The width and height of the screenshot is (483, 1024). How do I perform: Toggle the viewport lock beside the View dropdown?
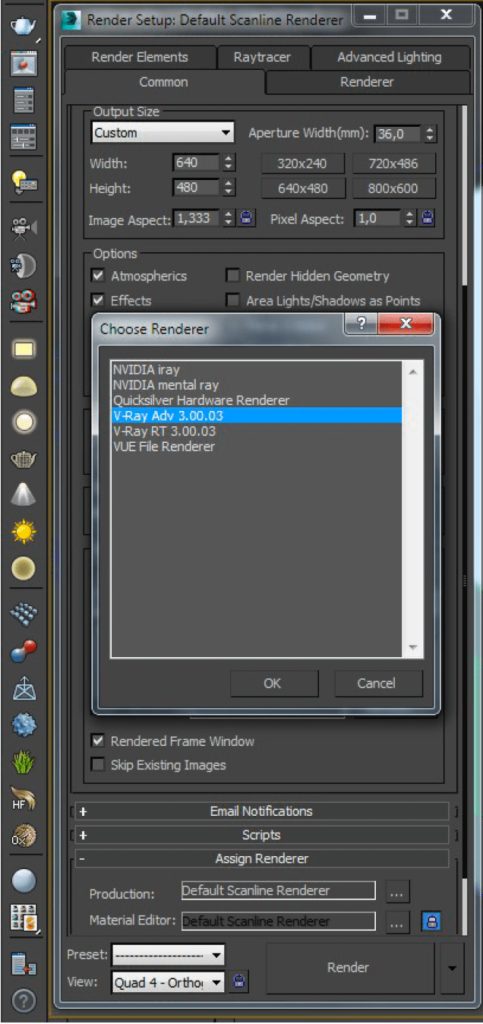point(239,981)
